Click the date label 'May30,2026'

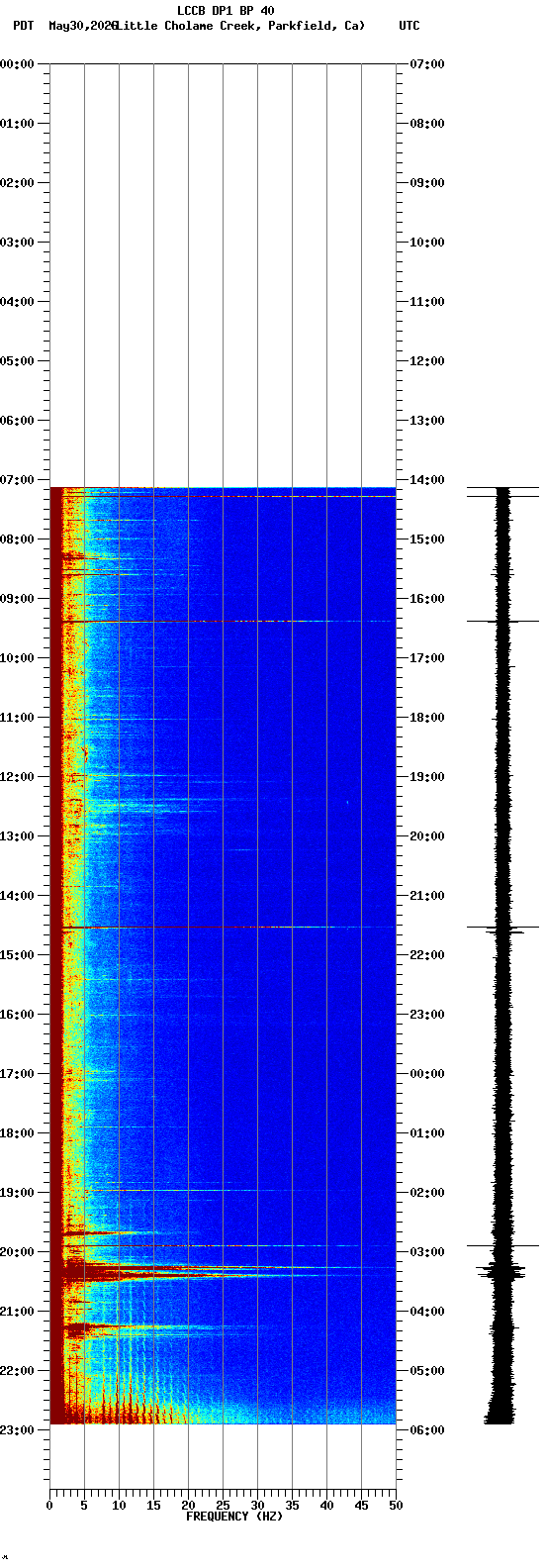83,26
